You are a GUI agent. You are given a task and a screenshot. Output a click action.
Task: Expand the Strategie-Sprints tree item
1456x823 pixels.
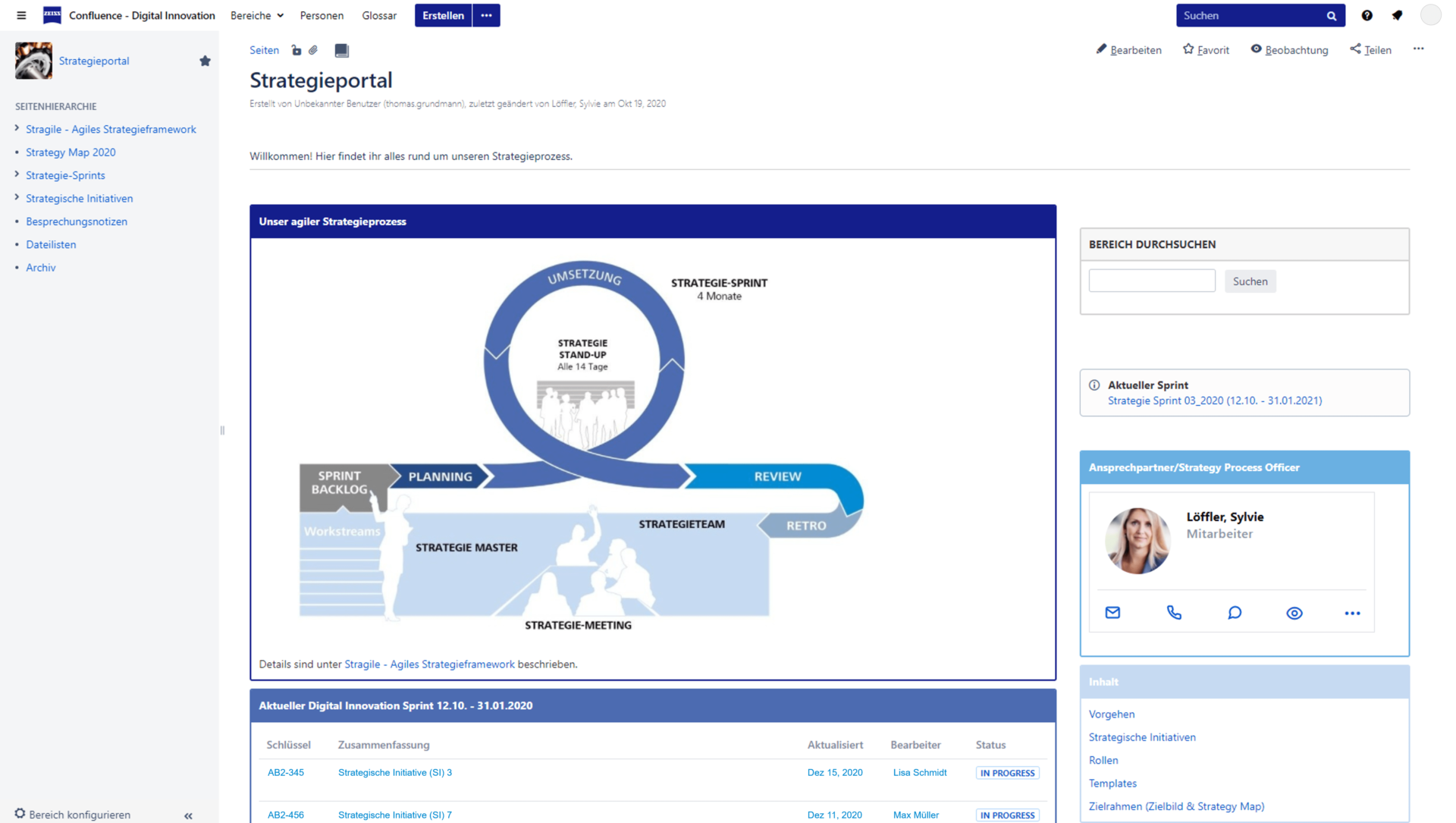point(16,175)
